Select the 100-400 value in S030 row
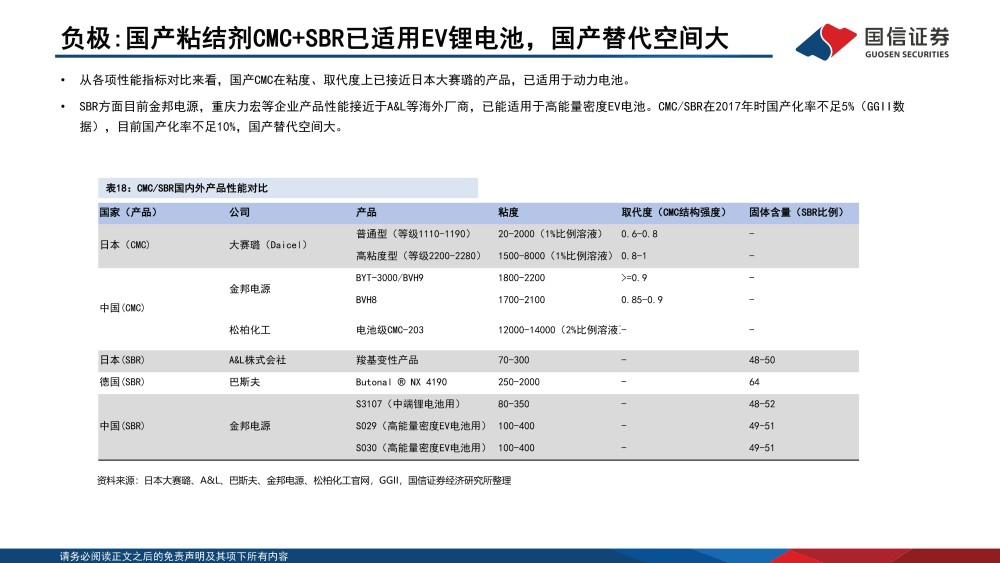 [516, 448]
